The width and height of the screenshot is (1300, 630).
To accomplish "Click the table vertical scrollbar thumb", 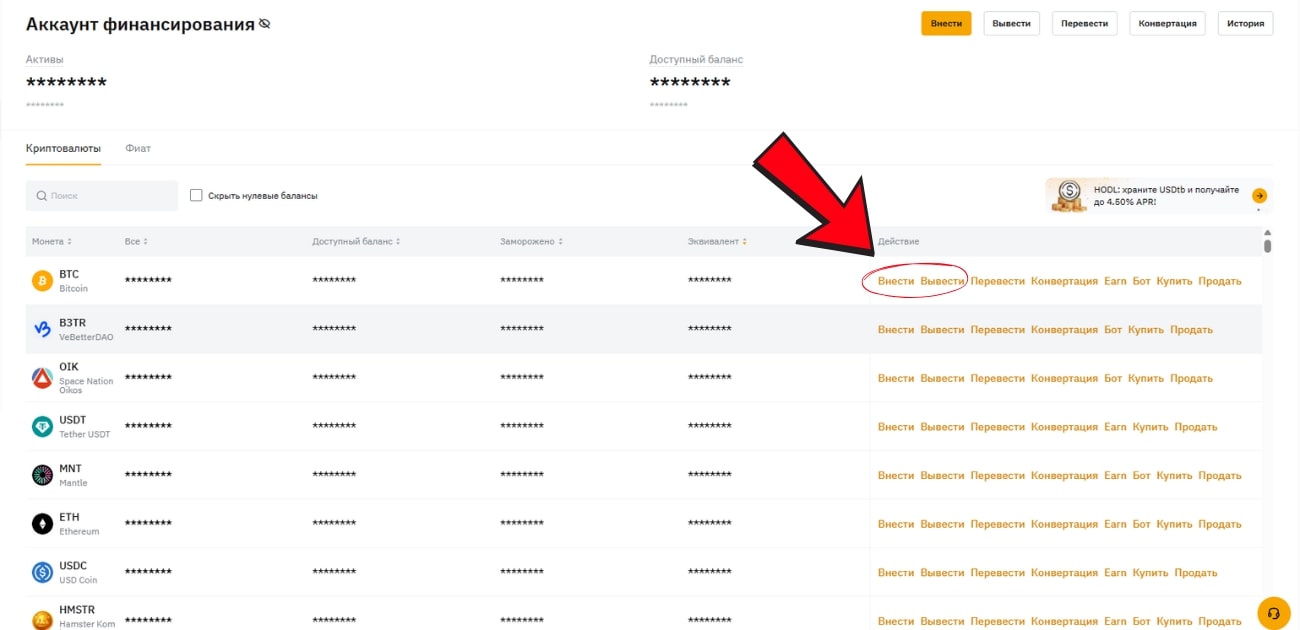I will point(1267,246).
